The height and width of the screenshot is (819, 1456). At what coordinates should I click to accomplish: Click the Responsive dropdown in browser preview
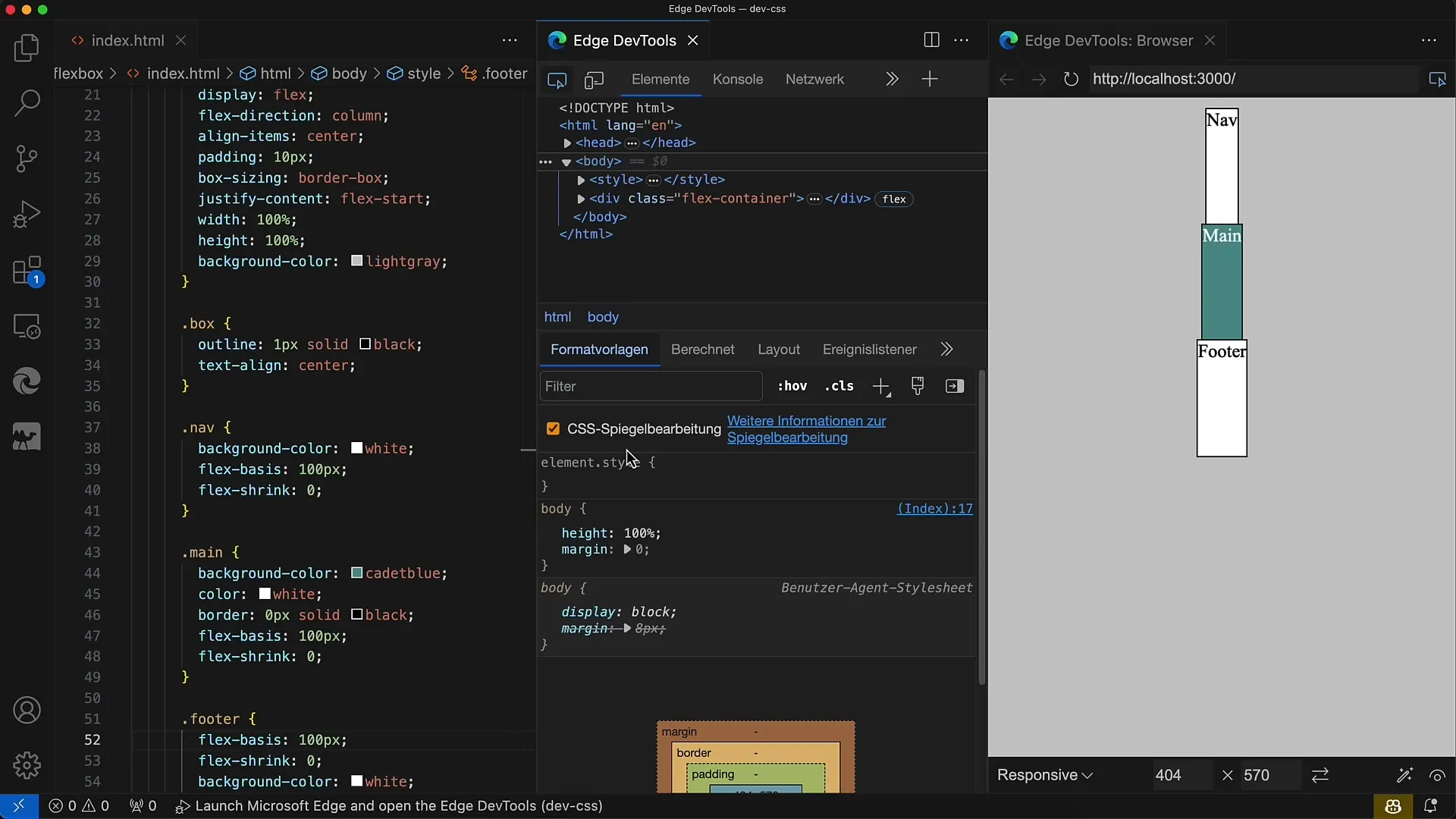click(x=1044, y=775)
